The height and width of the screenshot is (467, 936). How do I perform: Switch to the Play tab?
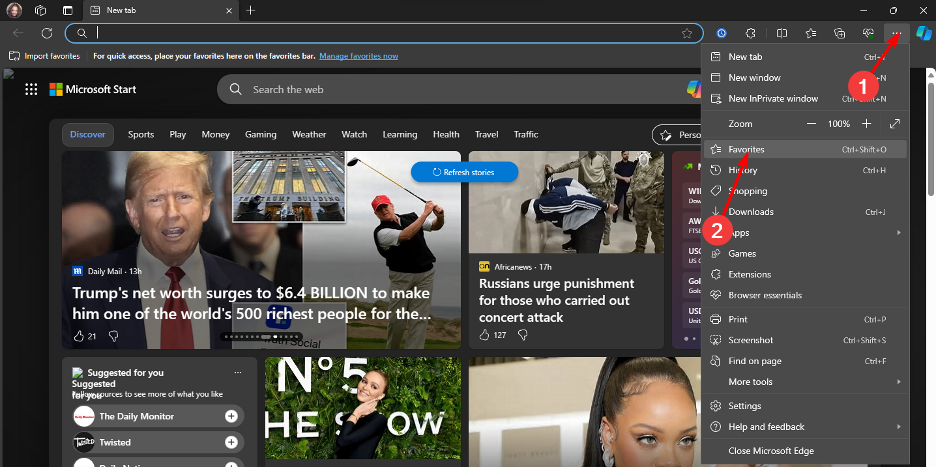coord(177,135)
